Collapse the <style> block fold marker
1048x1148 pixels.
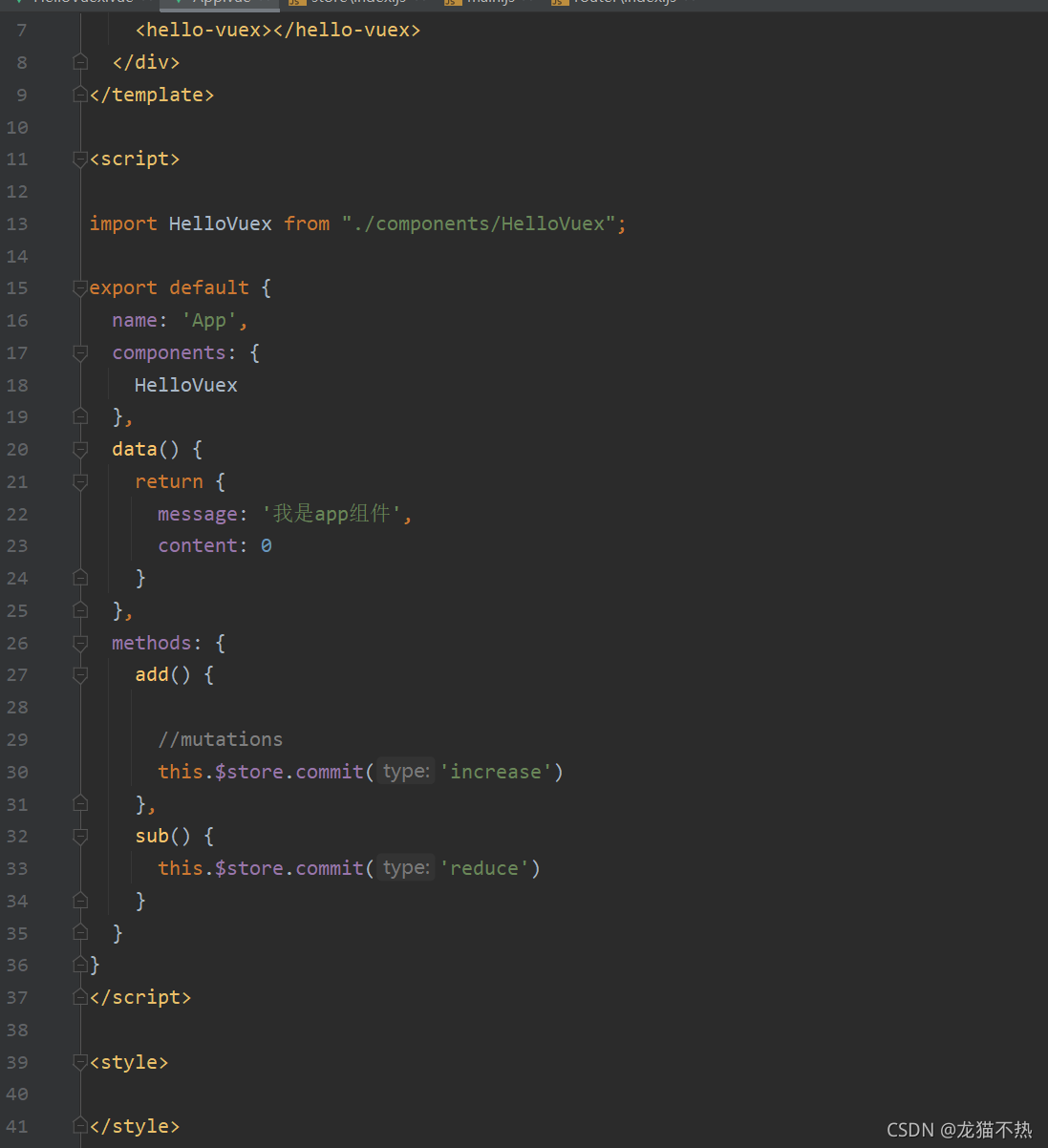pos(80,1063)
